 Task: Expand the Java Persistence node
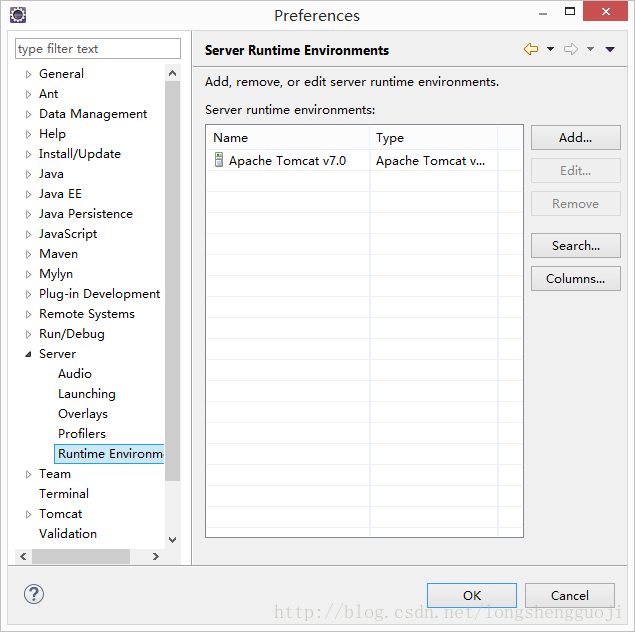28,214
